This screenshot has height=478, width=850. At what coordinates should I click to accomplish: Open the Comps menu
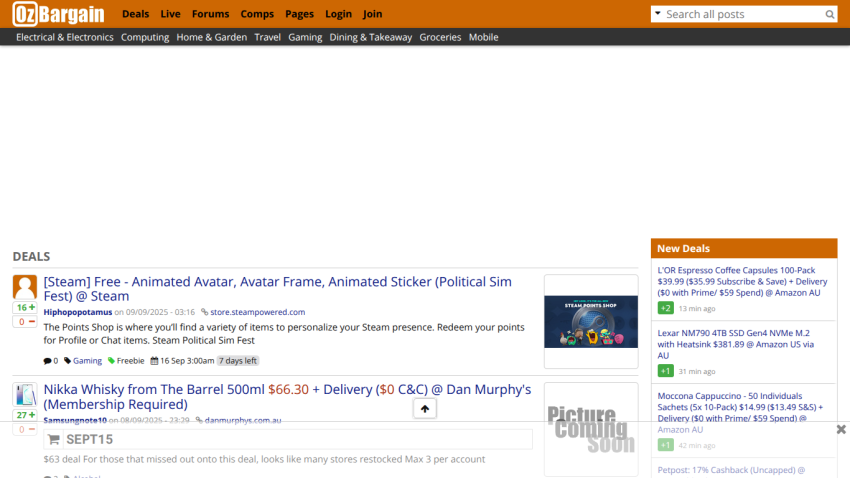point(257,14)
